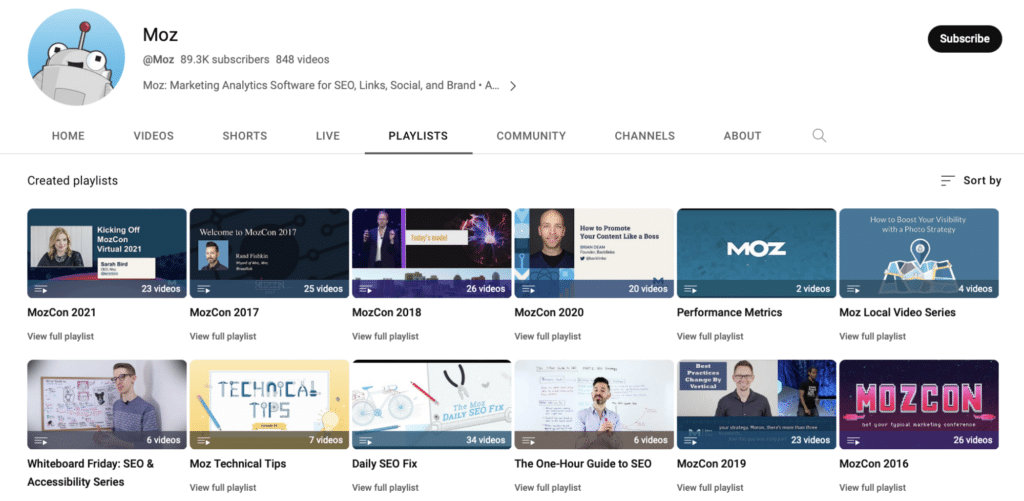Switch to the LIVE tab
This screenshot has height=501, width=1024.
point(328,136)
